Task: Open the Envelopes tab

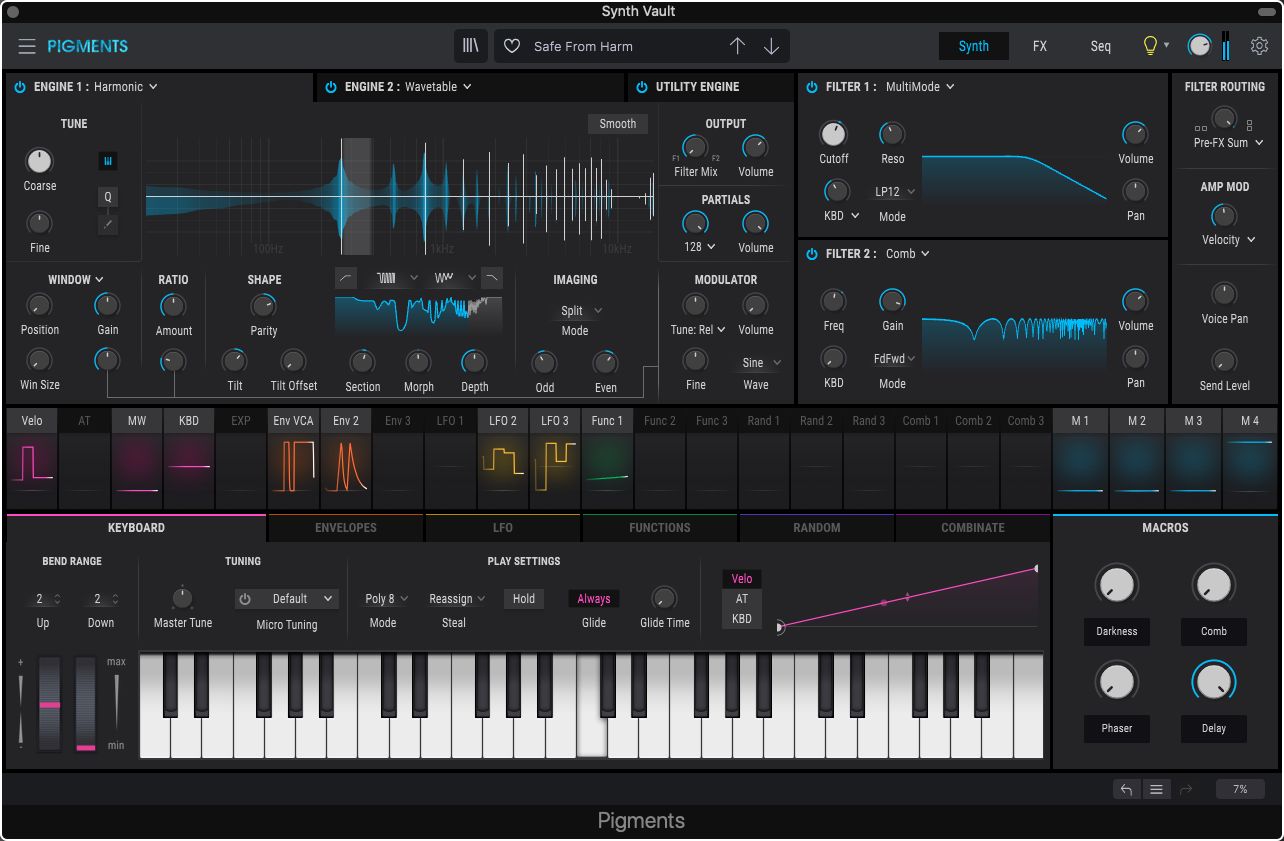Action: tap(346, 528)
